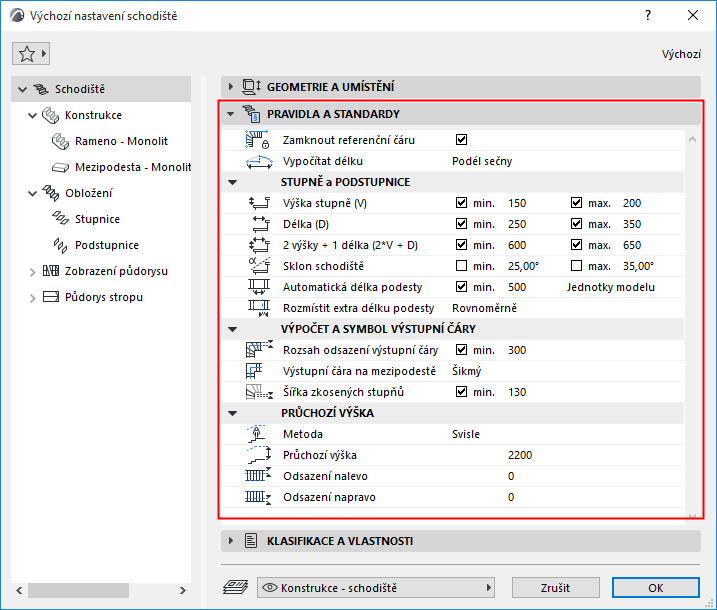Select Podstupnice in the tree
Screen dimensions: 717x610
107,246
